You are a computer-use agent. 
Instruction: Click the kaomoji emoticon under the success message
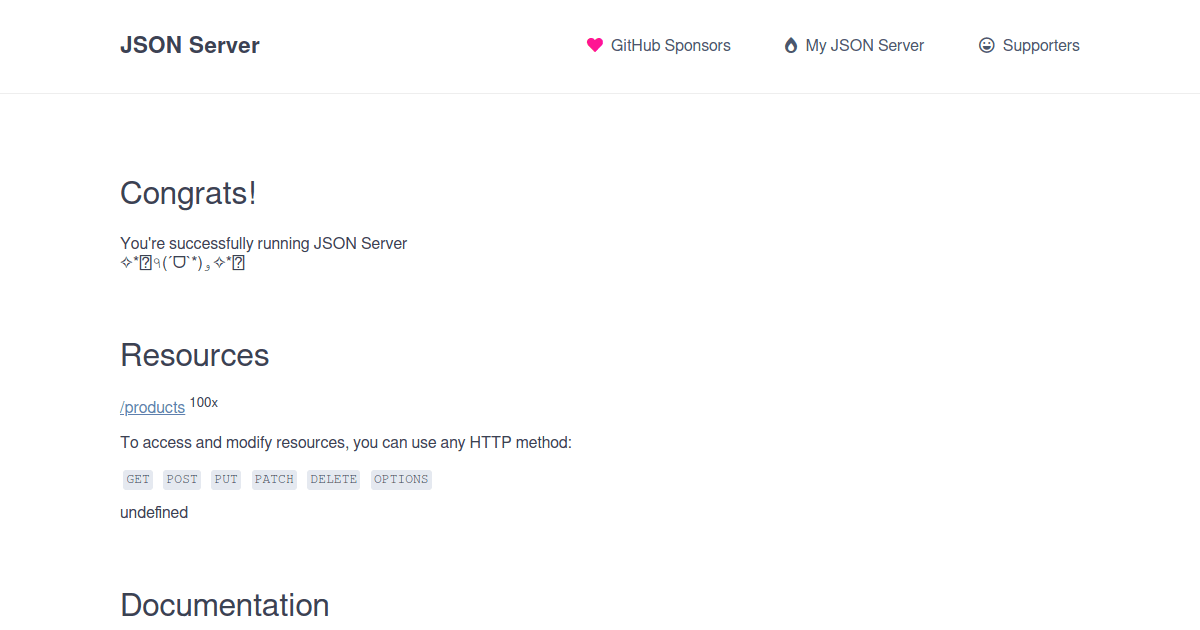(x=184, y=263)
